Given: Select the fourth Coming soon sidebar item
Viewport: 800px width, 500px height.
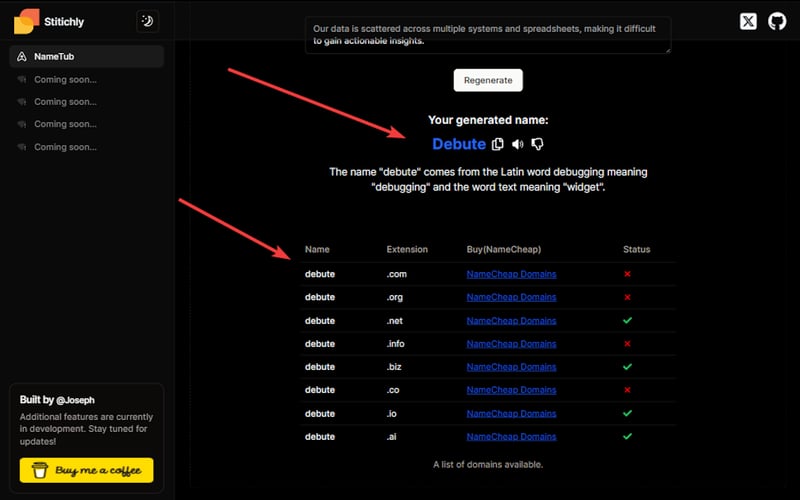Looking at the screenshot, I should [86, 147].
